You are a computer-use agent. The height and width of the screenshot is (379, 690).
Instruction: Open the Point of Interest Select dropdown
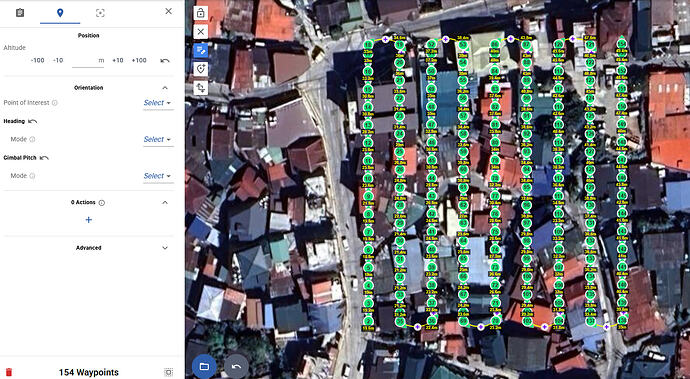coord(157,103)
